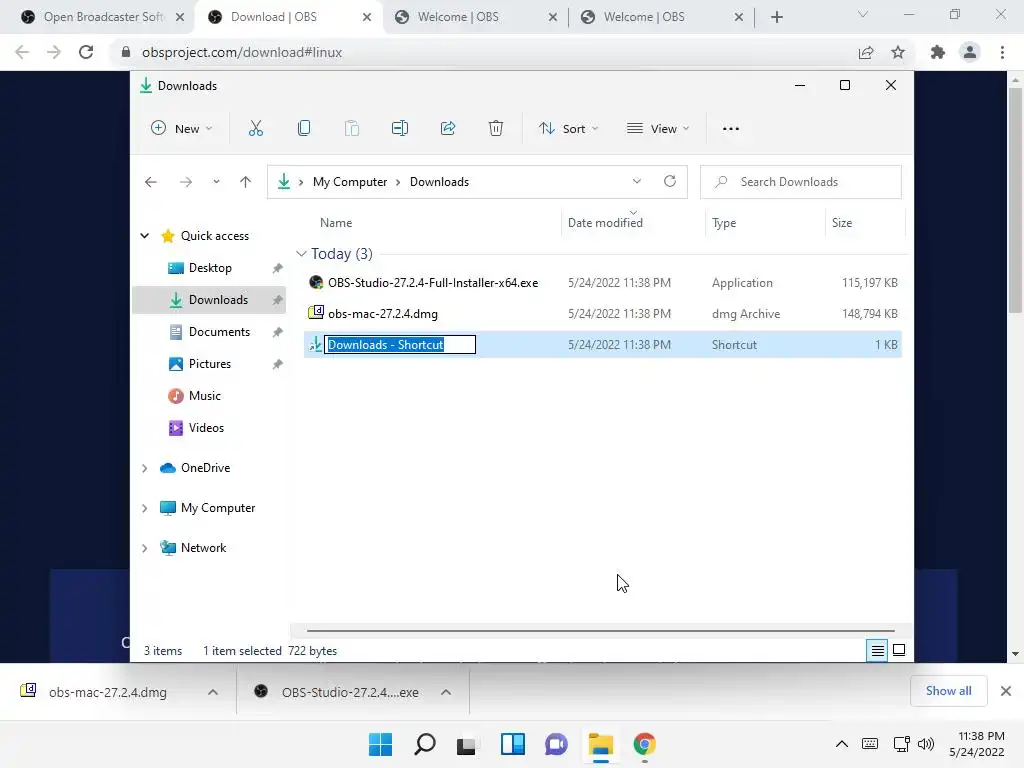The width and height of the screenshot is (1024, 768).
Task: Select Desktop in Quick access
Action: tap(210, 268)
